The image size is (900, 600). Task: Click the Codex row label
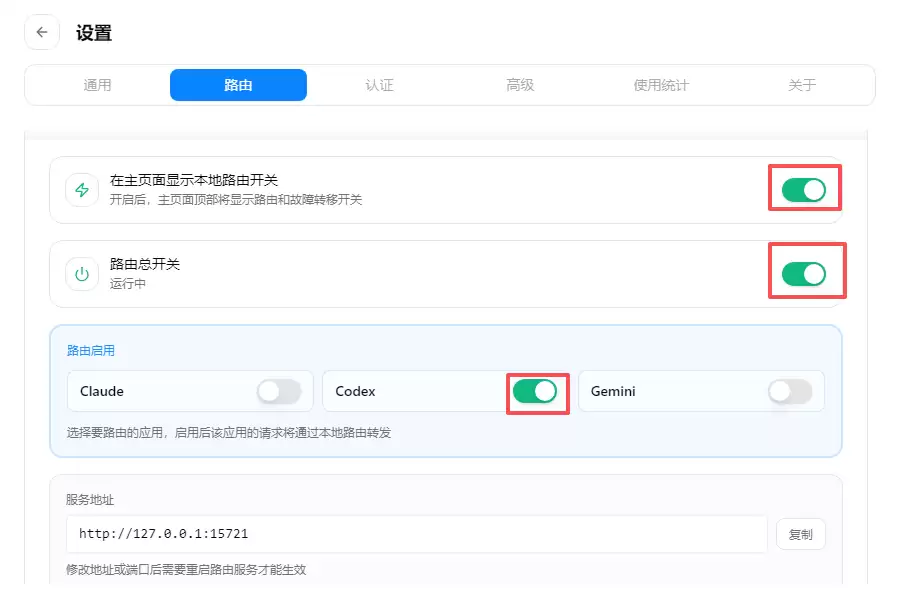coord(355,392)
